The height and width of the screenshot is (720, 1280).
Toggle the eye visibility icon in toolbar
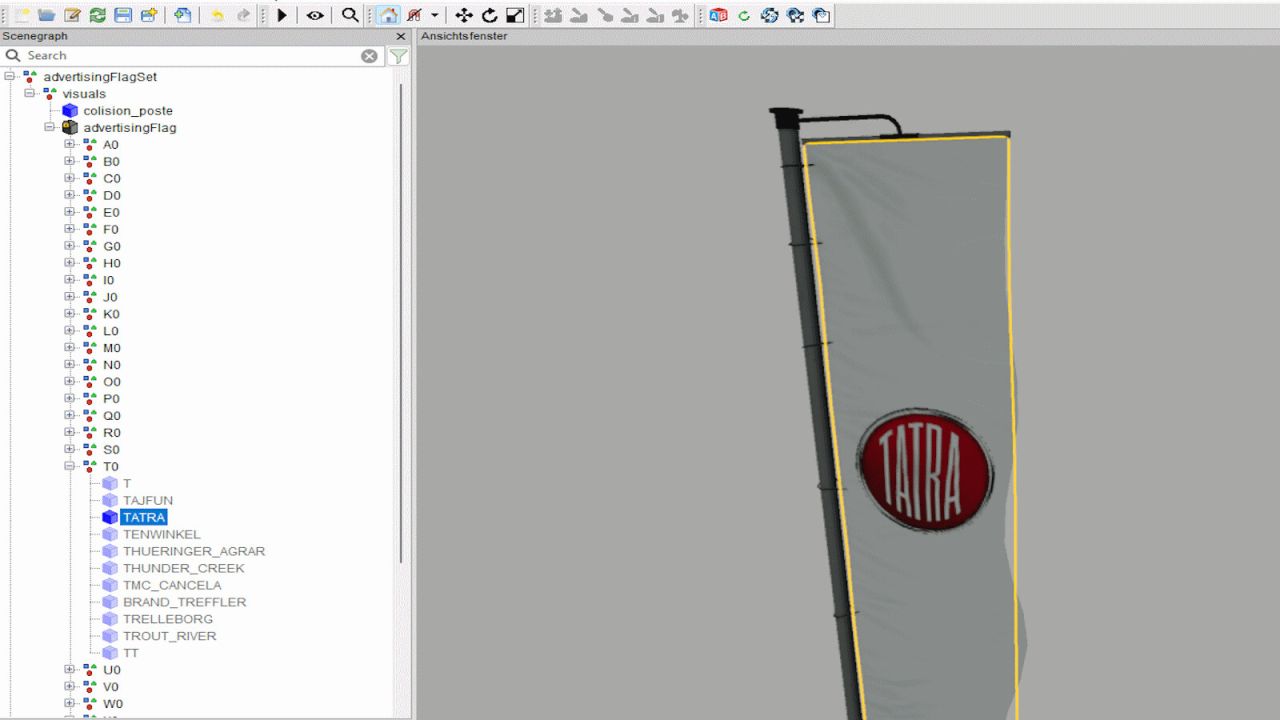click(315, 15)
